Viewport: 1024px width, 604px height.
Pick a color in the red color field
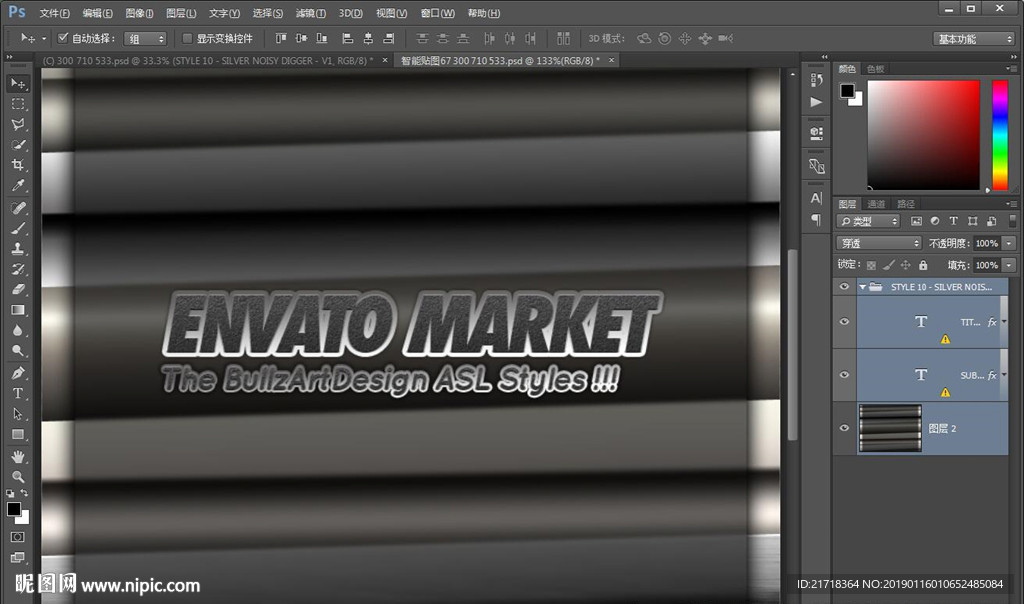pyautogui.click(x=923, y=135)
